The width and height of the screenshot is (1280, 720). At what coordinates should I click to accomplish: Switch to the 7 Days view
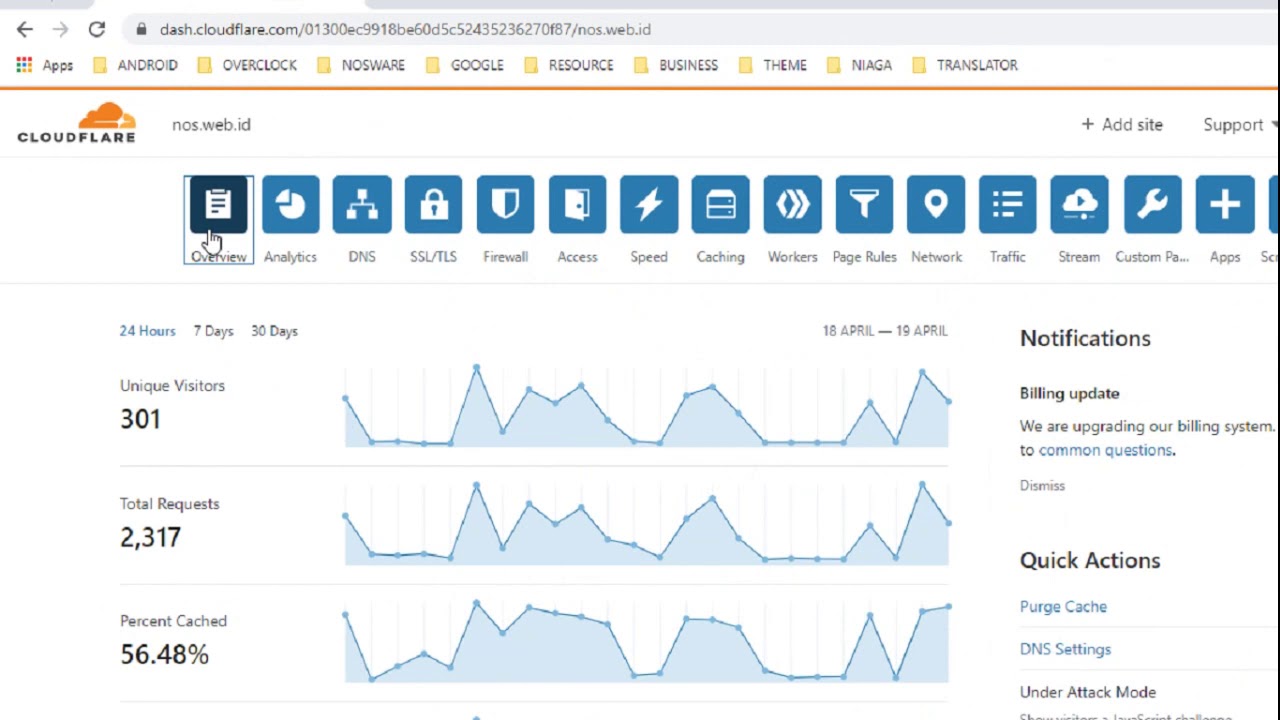pos(213,331)
